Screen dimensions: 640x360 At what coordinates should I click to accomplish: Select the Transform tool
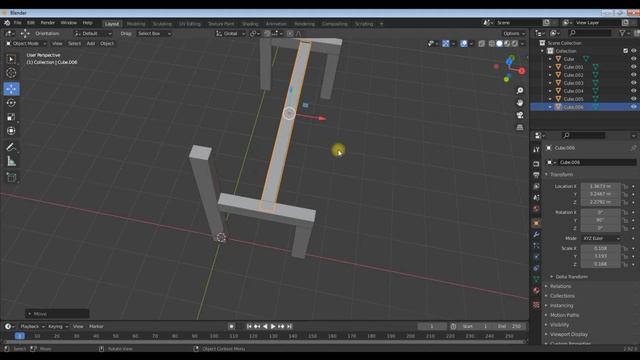pyautogui.click(x=11, y=131)
